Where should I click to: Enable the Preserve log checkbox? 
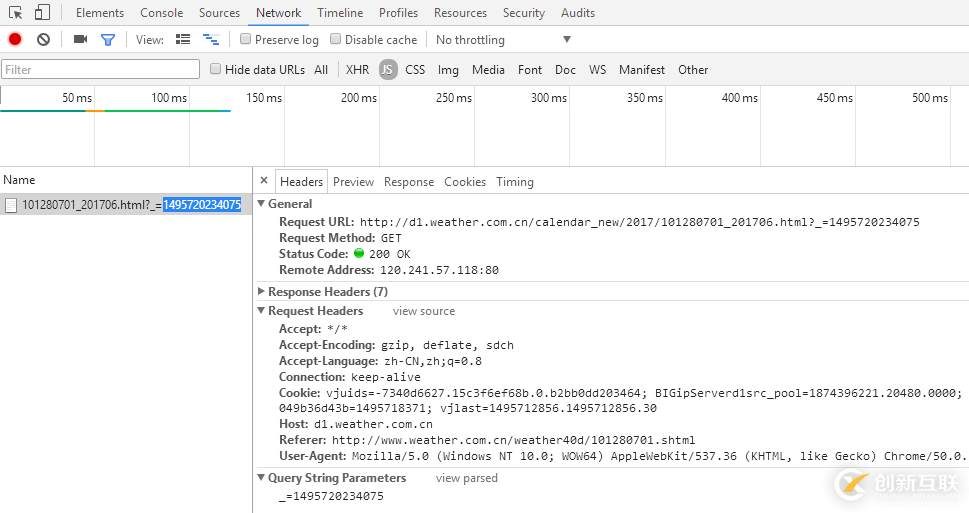coord(246,40)
